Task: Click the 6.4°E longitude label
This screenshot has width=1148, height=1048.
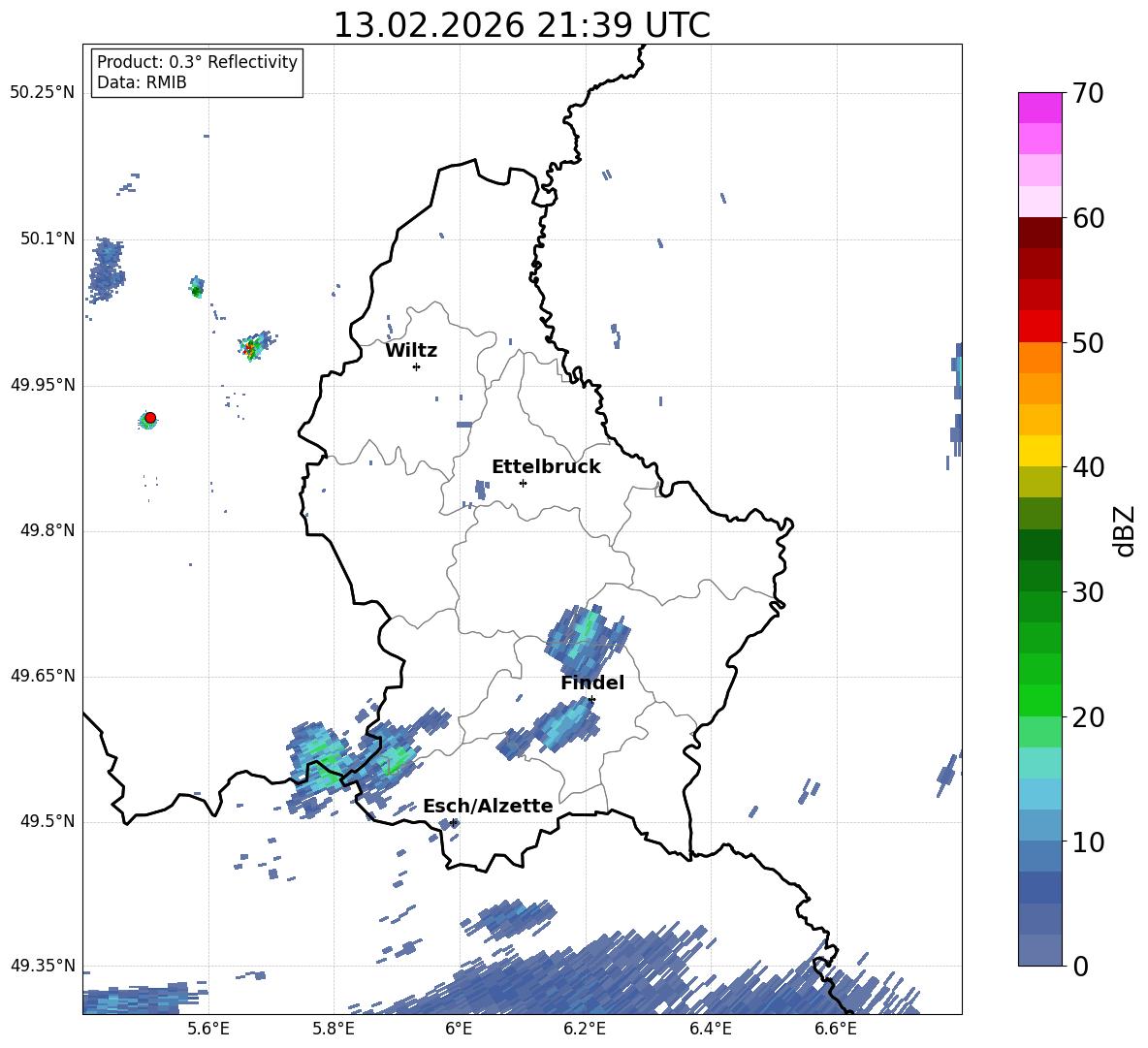Action: 710,1029
